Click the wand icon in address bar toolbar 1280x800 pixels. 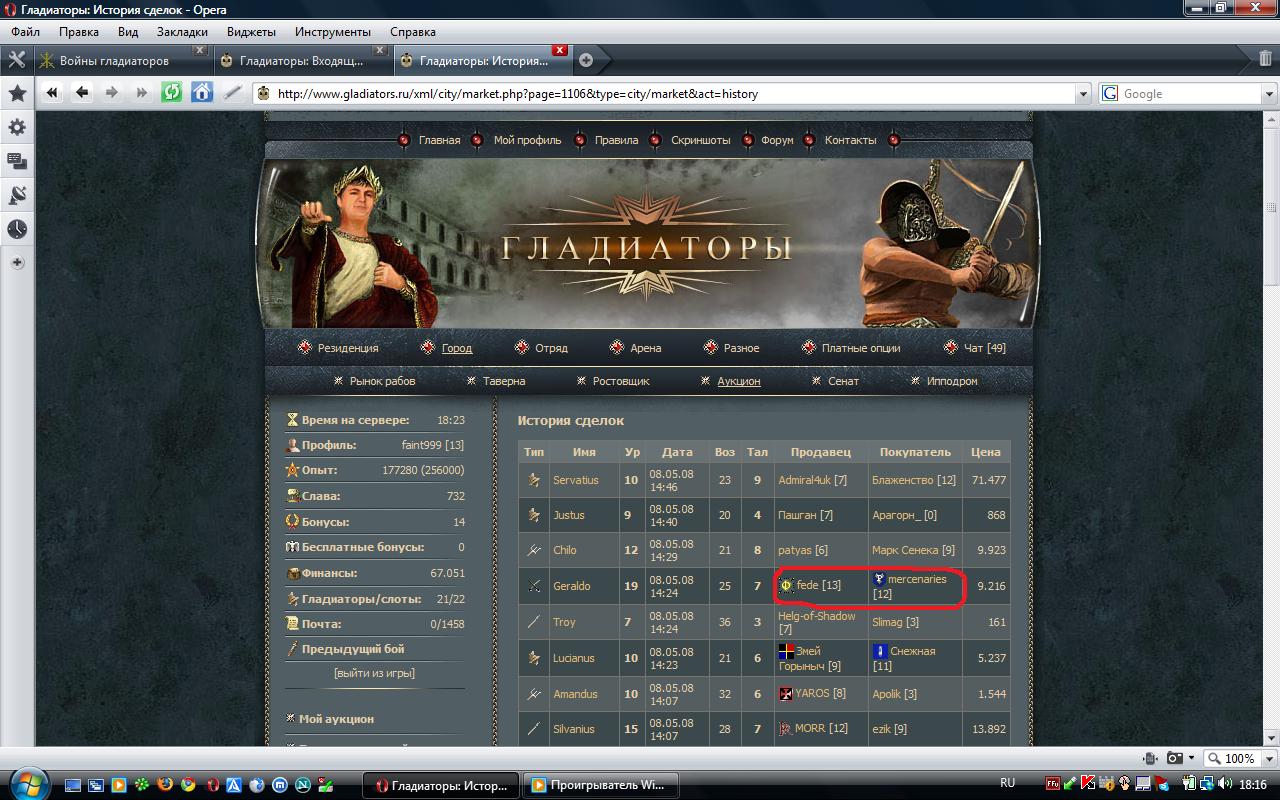tap(232, 93)
